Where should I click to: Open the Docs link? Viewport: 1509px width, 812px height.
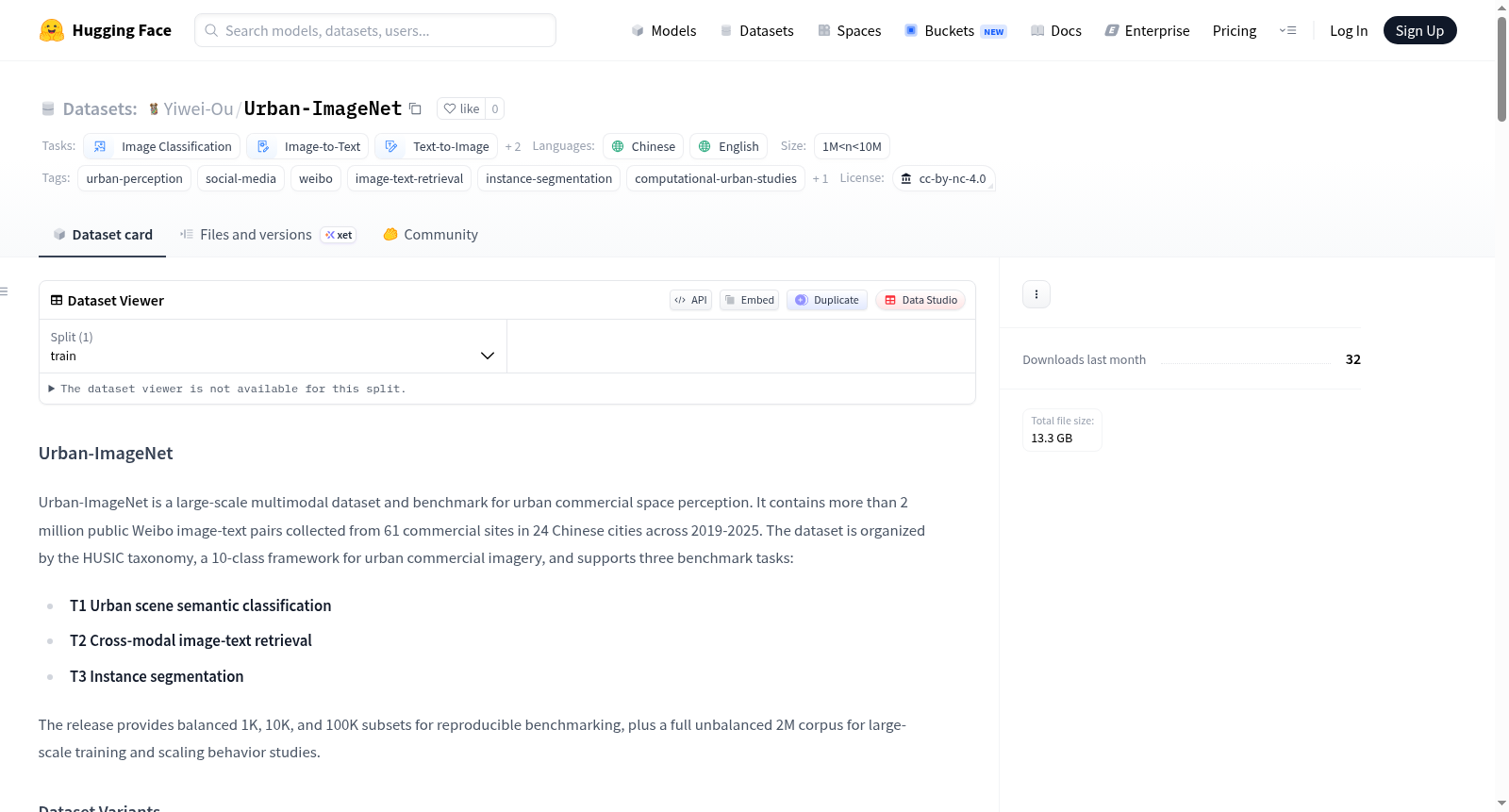tap(1055, 30)
